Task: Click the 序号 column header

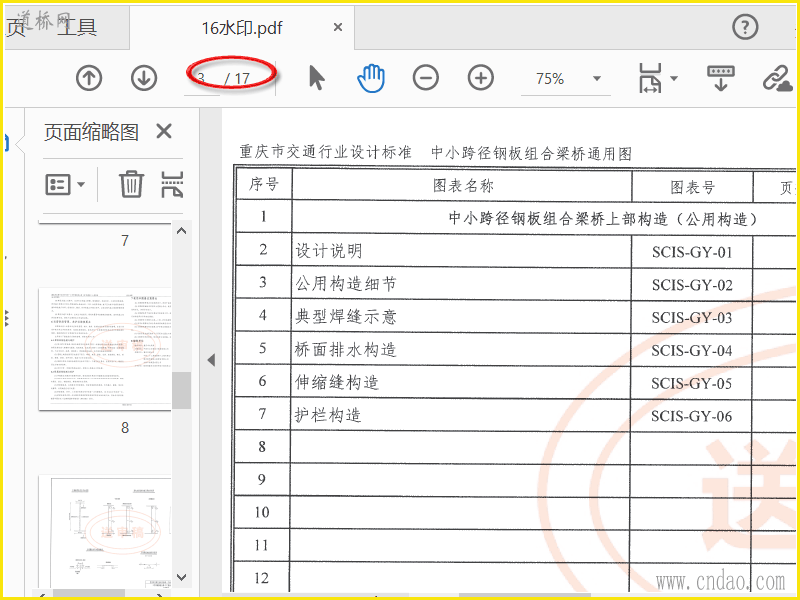Action: click(x=264, y=184)
